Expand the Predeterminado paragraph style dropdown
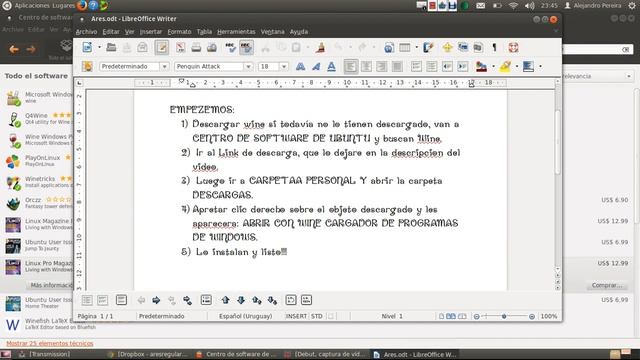Image resolution: width=640 pixels, height=360 pixels. click(164, 66)
